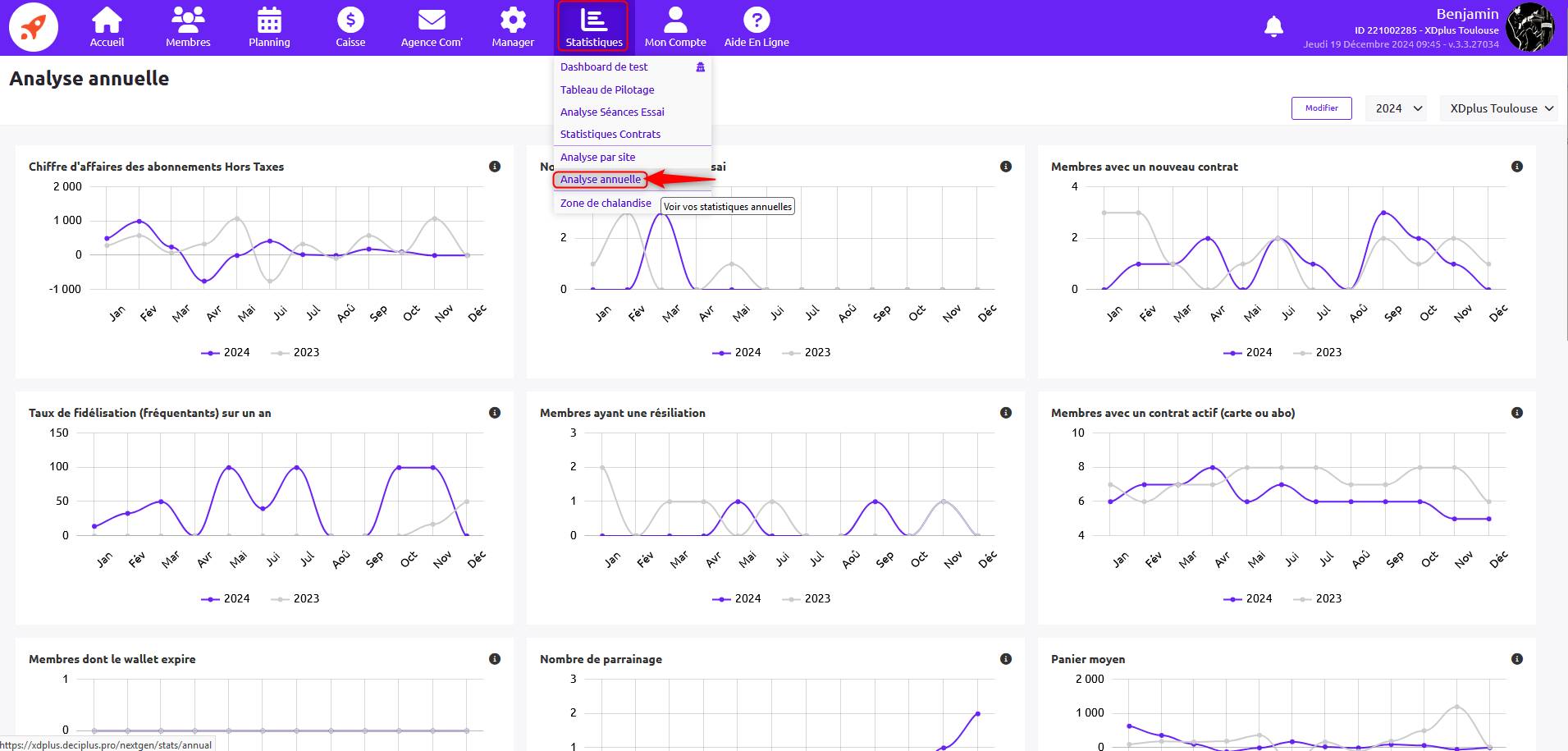The image size is (1568, 751).
Task: Show info for Chiffre d'affaires chart
Action: point(495,167)
